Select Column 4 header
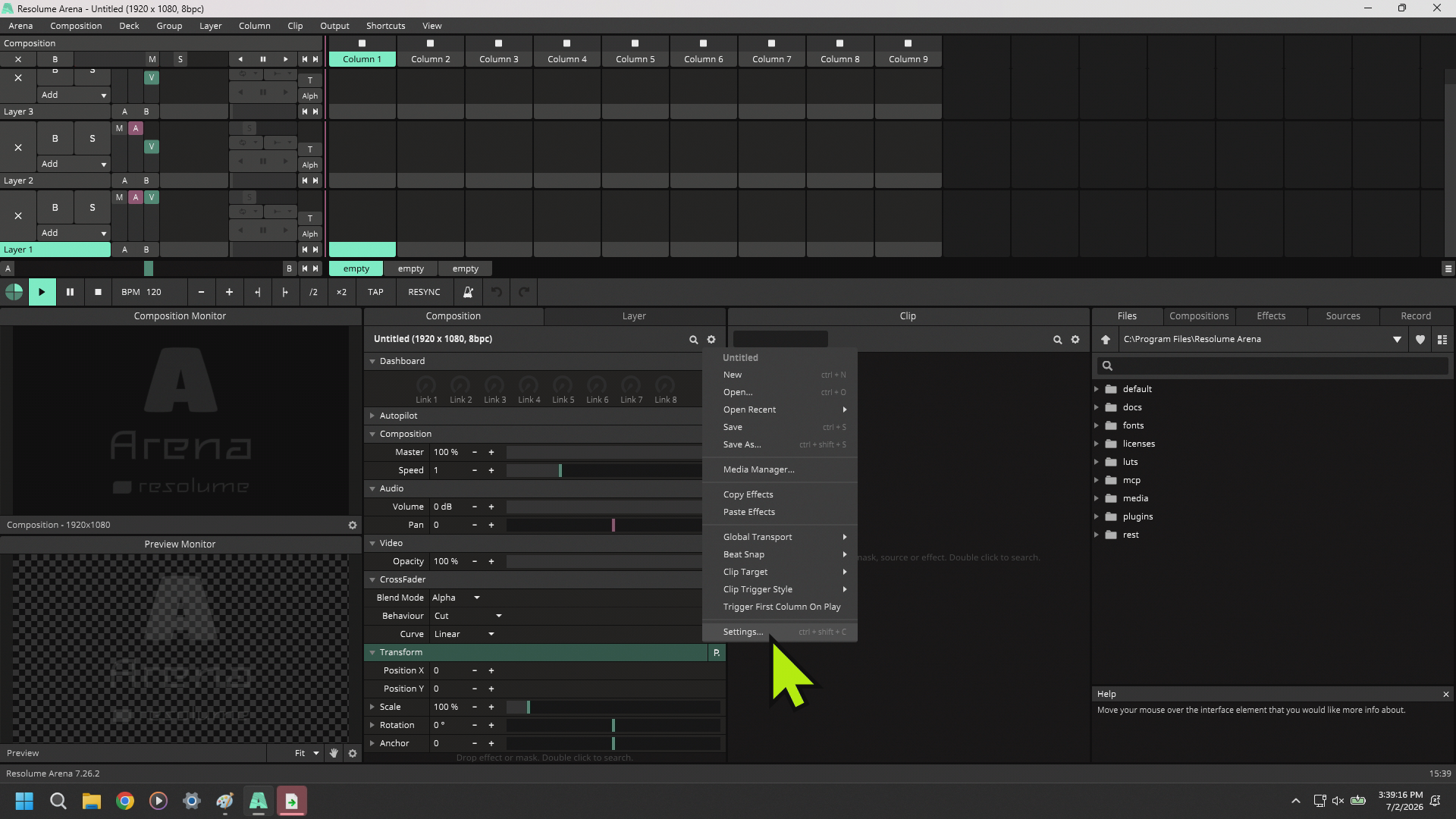This screenshot has height=819, width=1456. click(567, 59)
